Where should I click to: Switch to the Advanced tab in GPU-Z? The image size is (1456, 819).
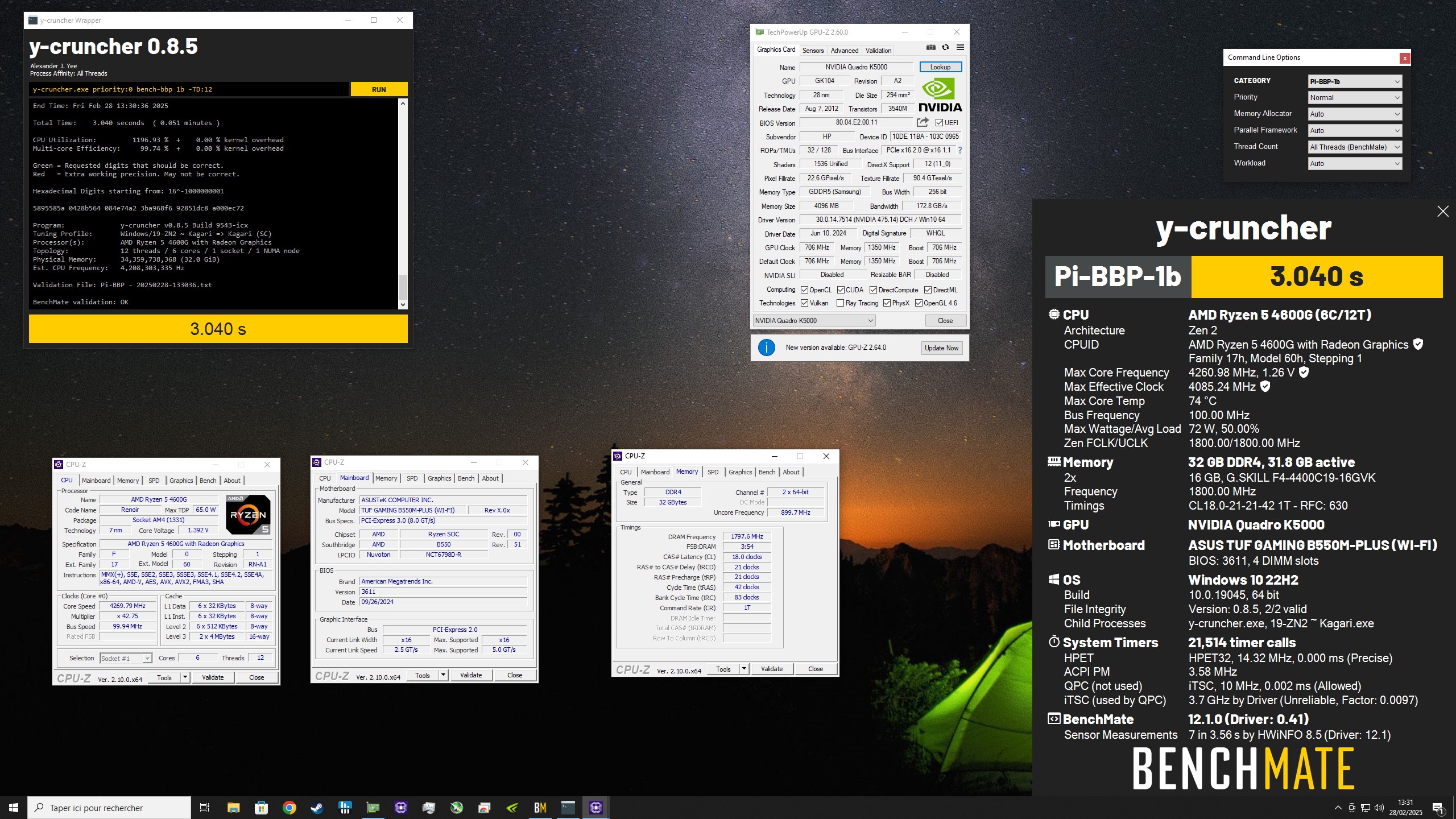click(x=845, y=51)
